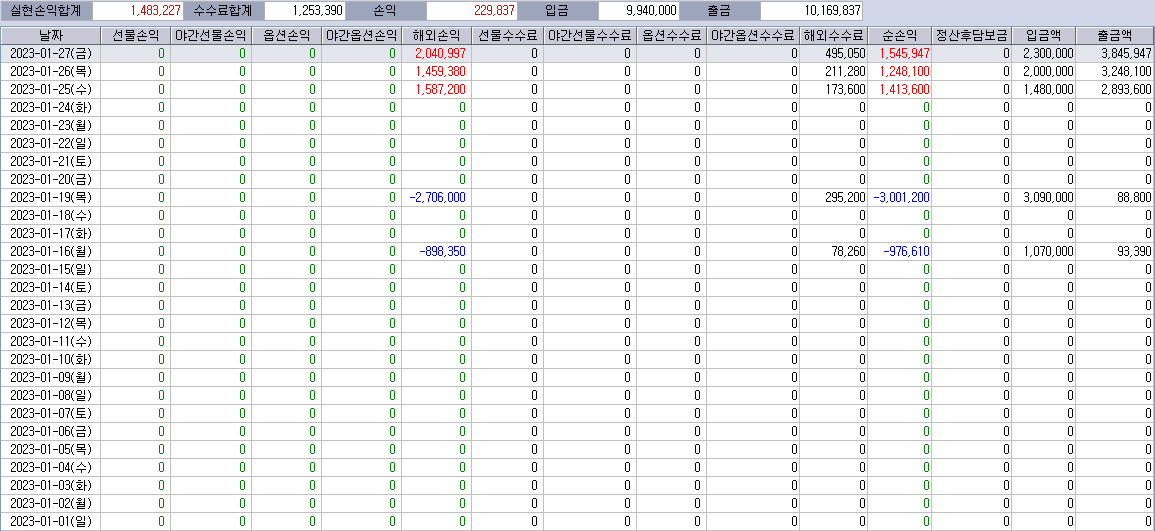Click 해외수수료 value 495,050
This screenshot has height=531, width=1155.
coord(846,53)
